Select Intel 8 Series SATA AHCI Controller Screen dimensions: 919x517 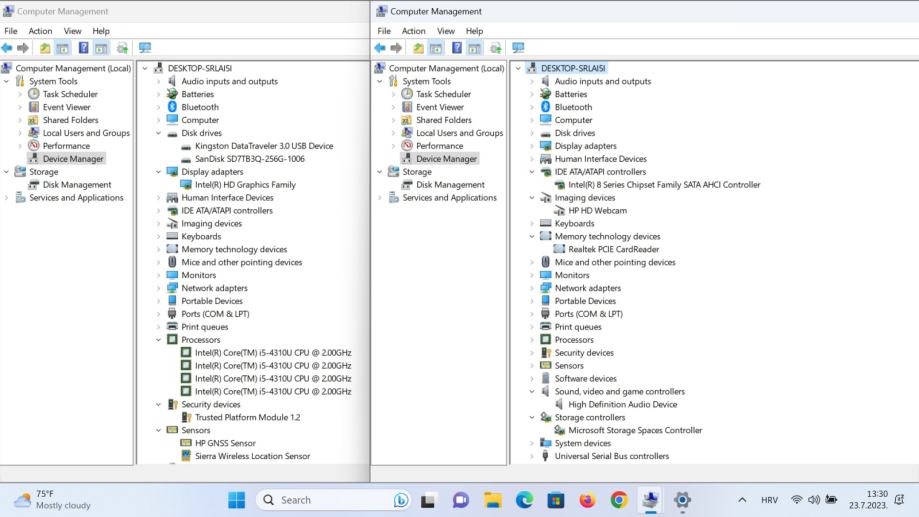coord(664,185)
